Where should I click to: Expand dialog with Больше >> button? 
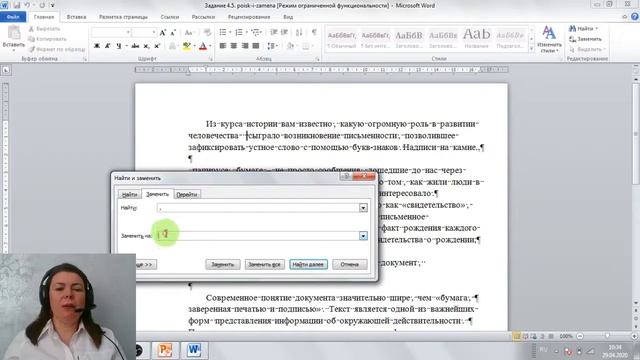point(146,264)
